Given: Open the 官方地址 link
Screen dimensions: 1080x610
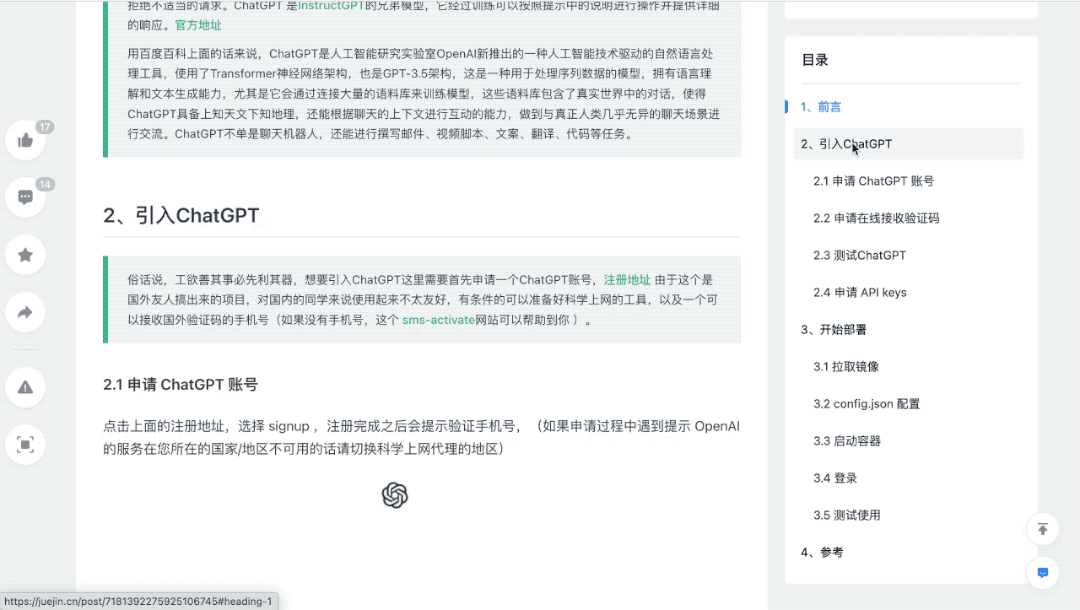Looking at the screenshot, I should click(198, 25).
